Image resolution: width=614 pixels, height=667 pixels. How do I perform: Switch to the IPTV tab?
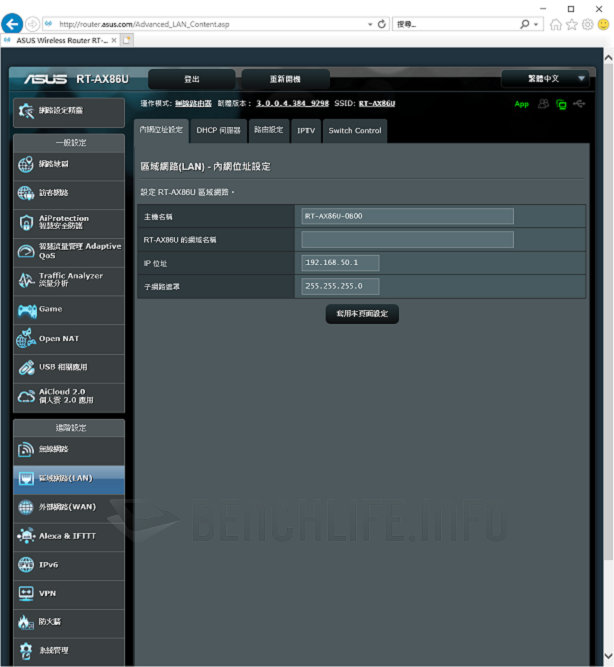306,131
